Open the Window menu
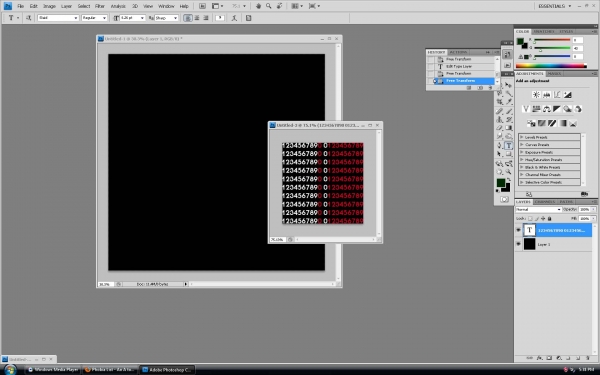The height and width of the screenshot is (375, 600). click(x=166, y=6)
